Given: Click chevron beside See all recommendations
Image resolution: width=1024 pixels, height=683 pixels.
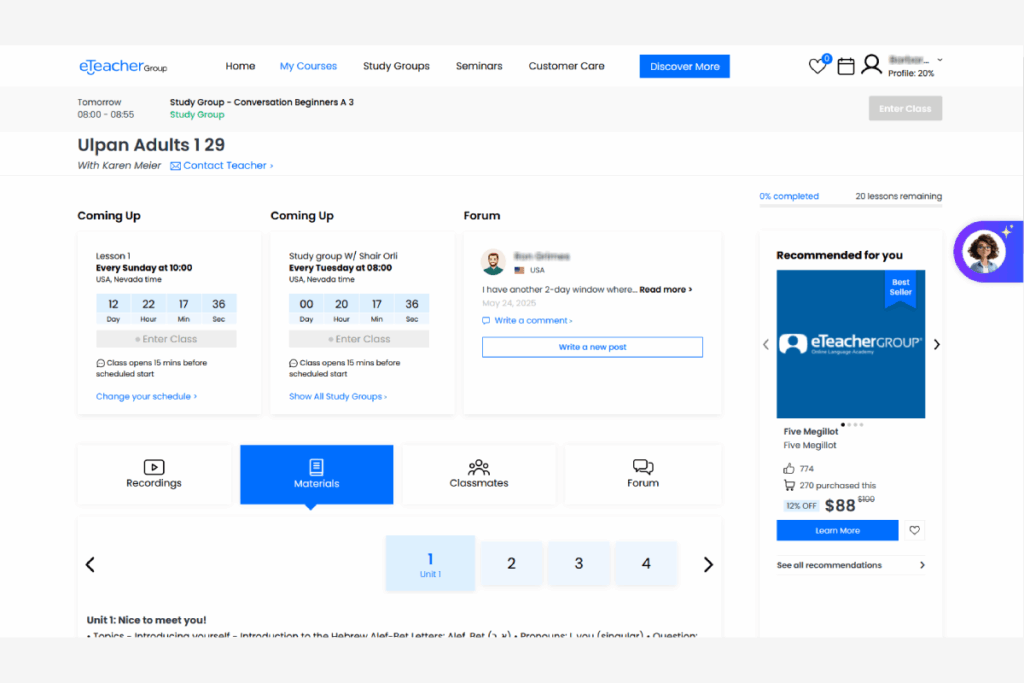Looking at the screenshot, I should pos(922,565).
